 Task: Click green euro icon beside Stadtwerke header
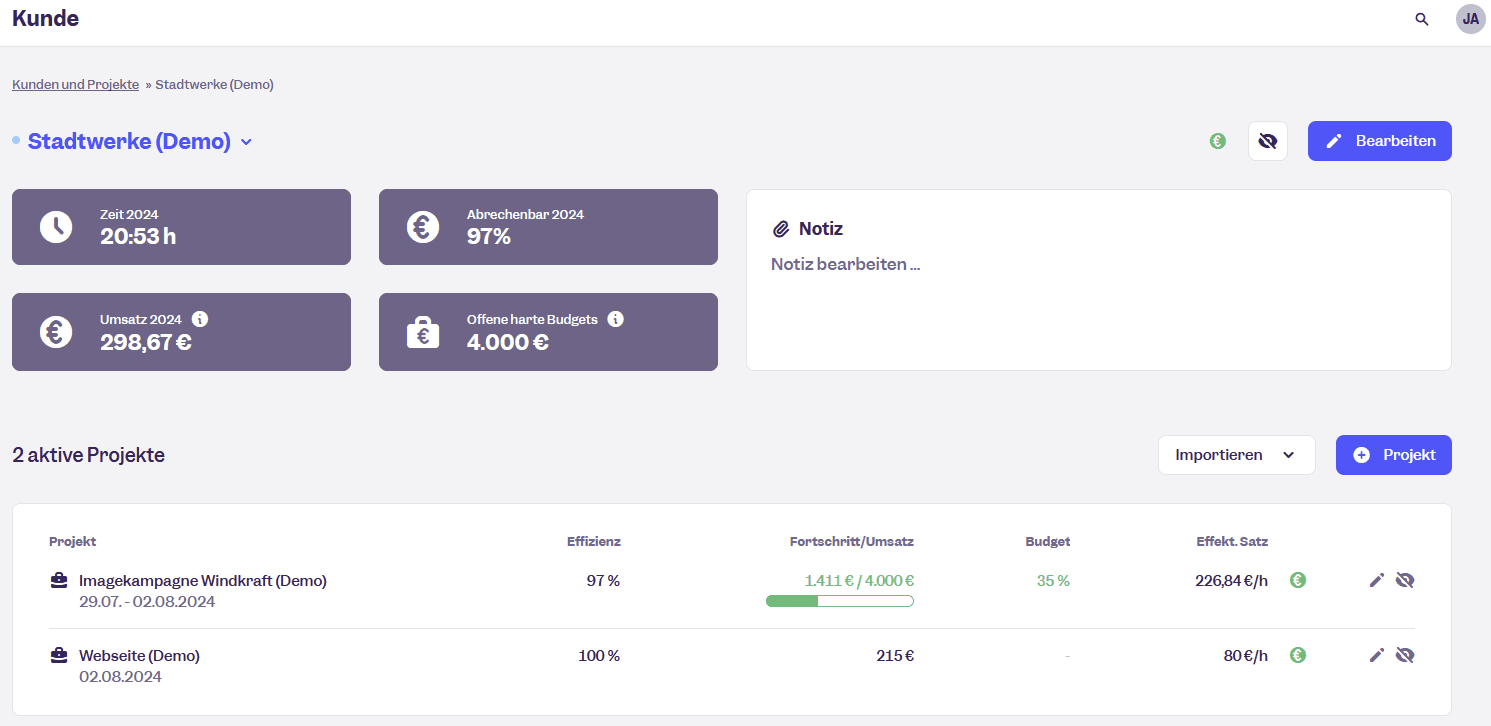click(1217, 141)
